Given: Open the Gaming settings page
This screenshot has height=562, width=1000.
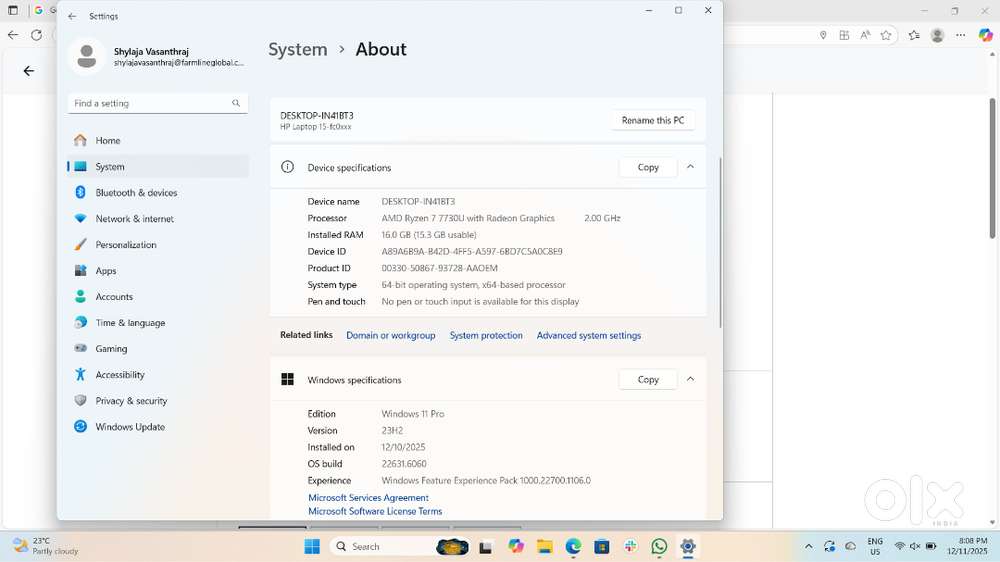Looking at the screenshot, I should pyautogui.click(x=111, y=349).
